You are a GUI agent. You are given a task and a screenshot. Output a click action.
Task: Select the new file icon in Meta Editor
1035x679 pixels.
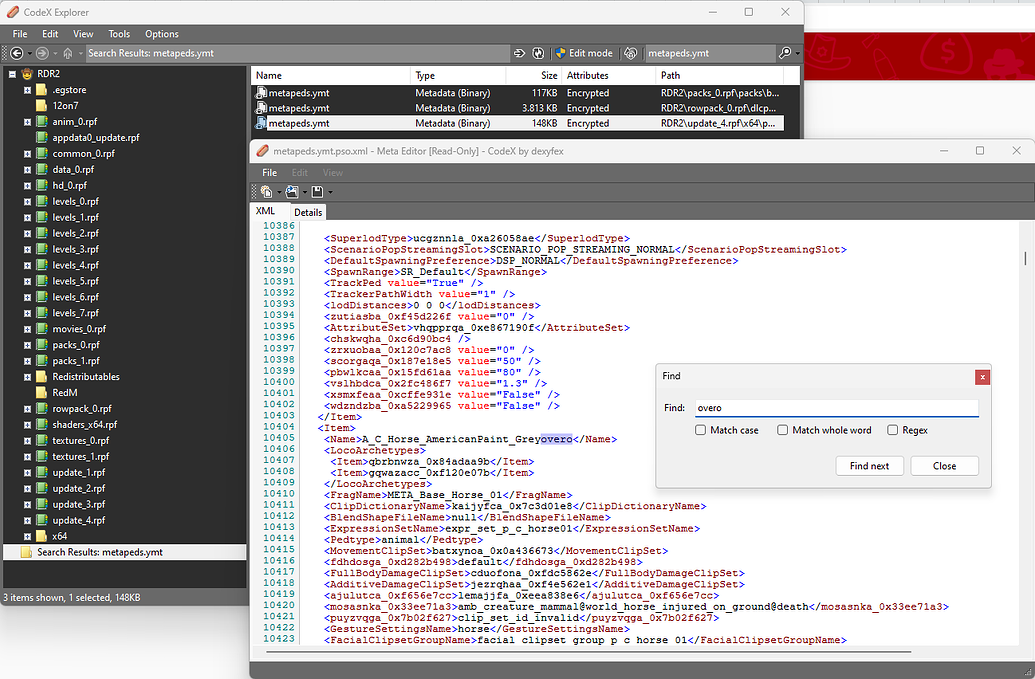pos(267,190)
